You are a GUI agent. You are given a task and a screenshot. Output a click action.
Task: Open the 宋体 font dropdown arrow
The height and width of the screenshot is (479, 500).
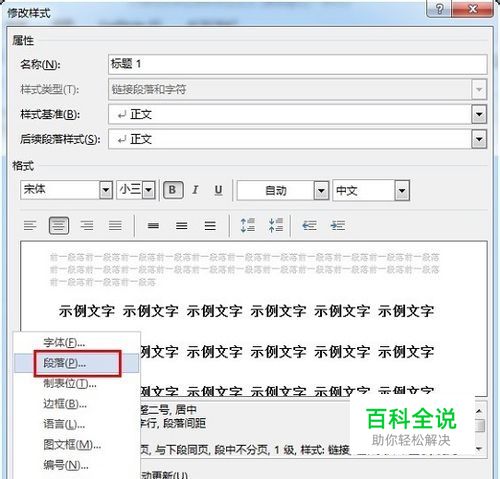(x=106, y=190)
